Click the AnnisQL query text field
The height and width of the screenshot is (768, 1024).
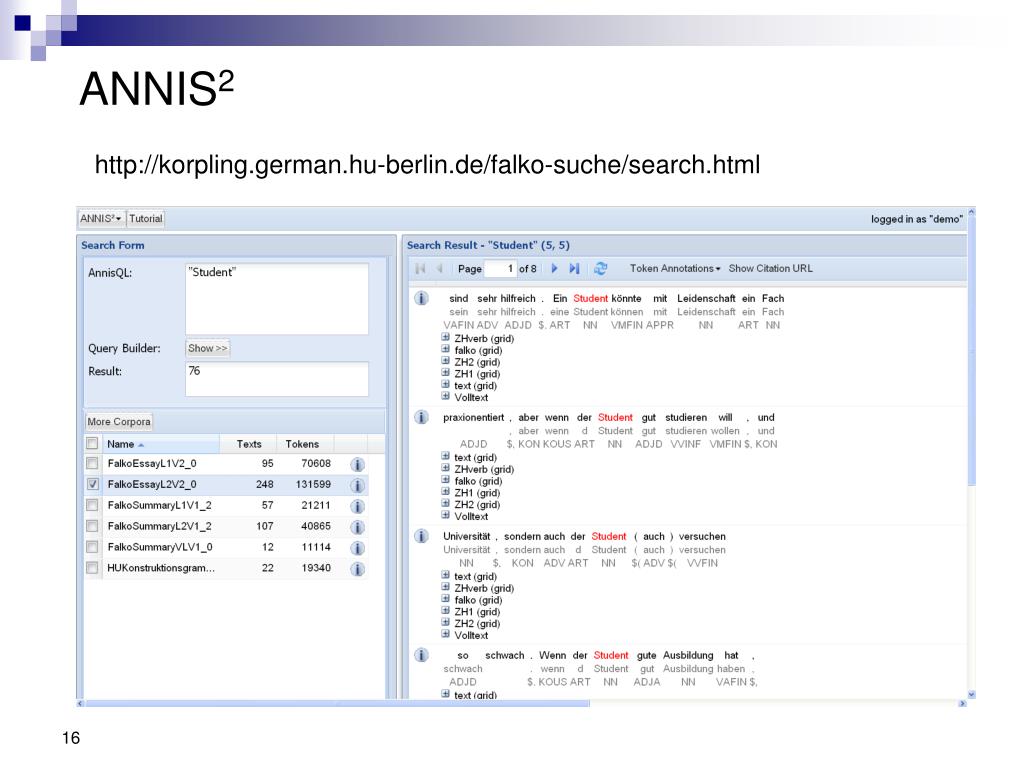click(277, 299)
